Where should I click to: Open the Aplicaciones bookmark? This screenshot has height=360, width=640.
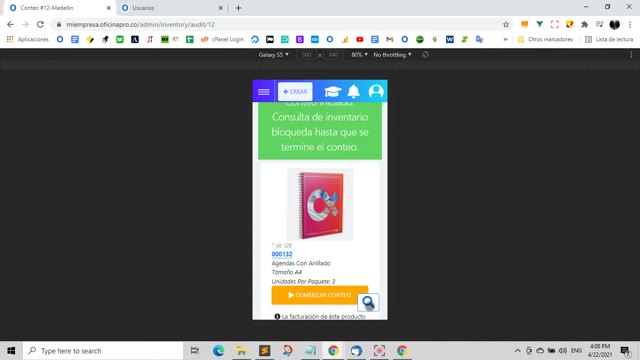pos(28,39)
